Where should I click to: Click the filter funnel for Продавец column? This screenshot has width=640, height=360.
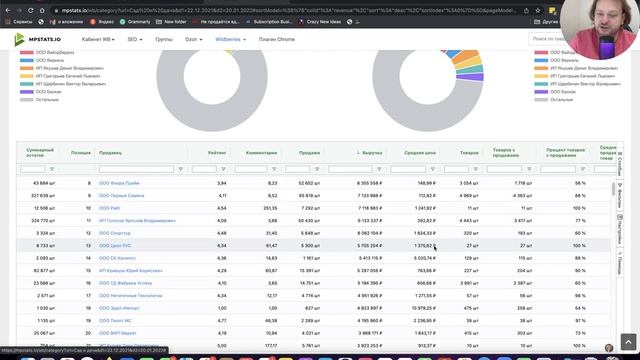[x=180, y=169]
